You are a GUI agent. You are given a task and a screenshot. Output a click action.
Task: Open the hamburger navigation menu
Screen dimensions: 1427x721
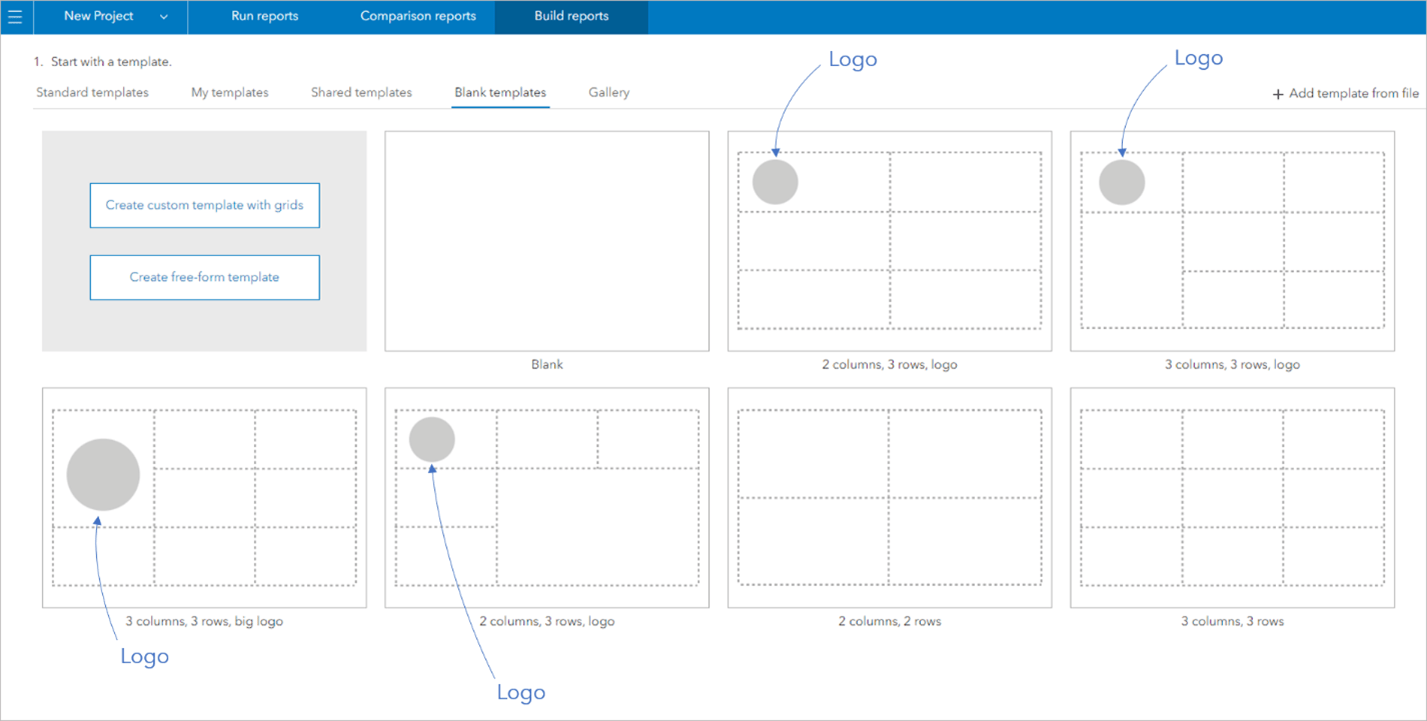click(15, 16)
